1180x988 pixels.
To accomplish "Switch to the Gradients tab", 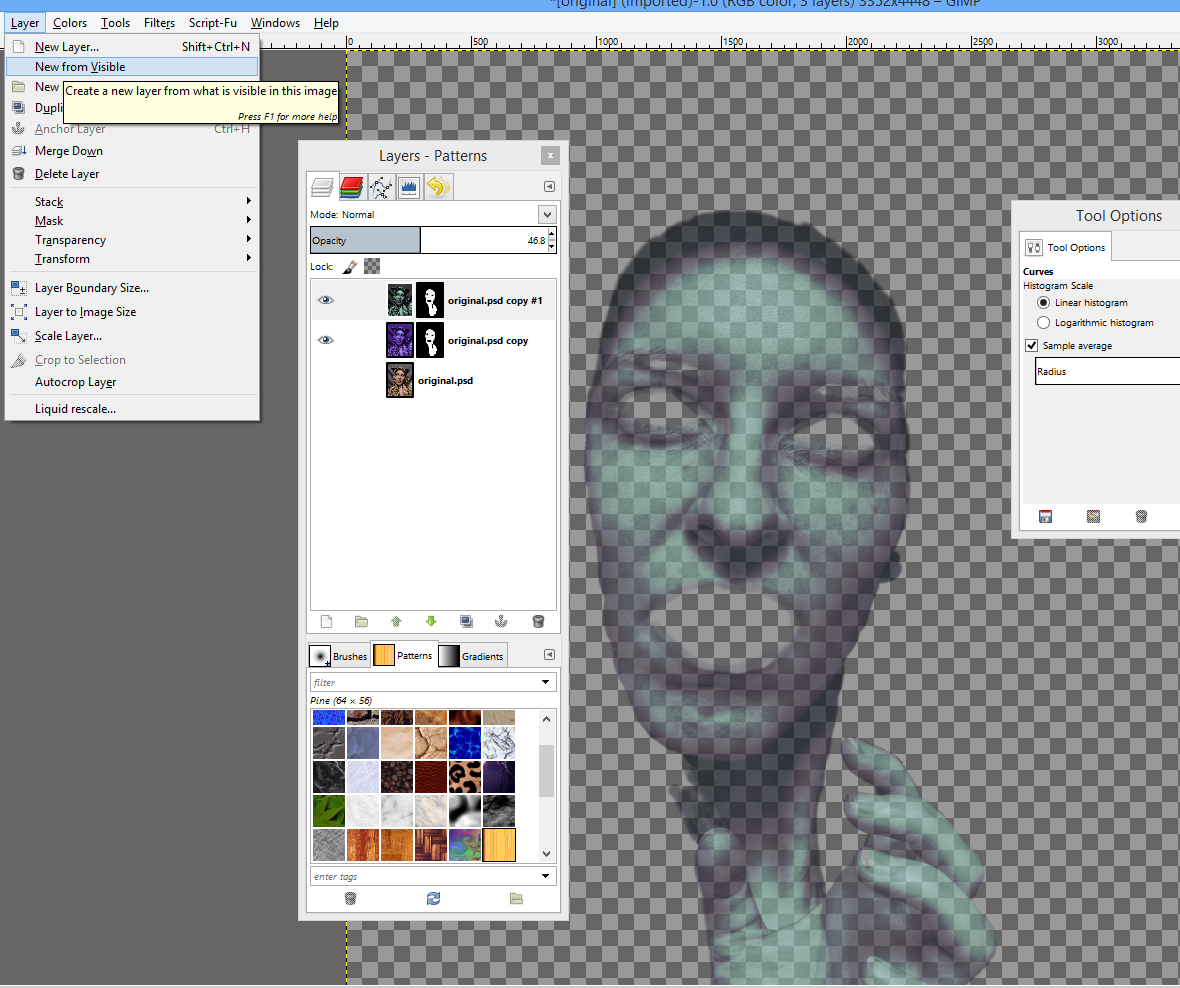I will (471, 655).
